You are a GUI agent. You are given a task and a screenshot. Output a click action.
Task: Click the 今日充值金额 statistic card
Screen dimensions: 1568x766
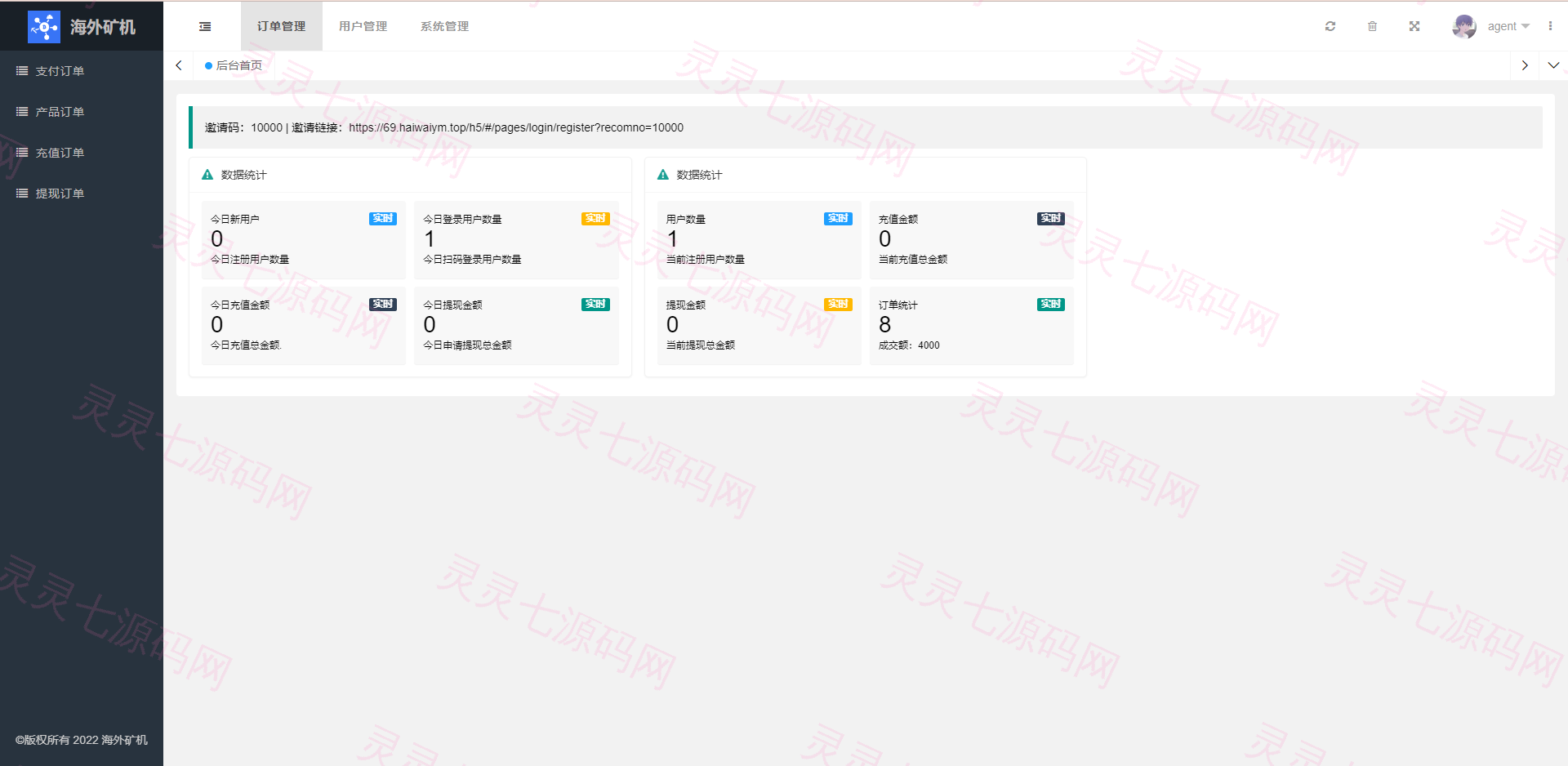(x=304, y=326)
